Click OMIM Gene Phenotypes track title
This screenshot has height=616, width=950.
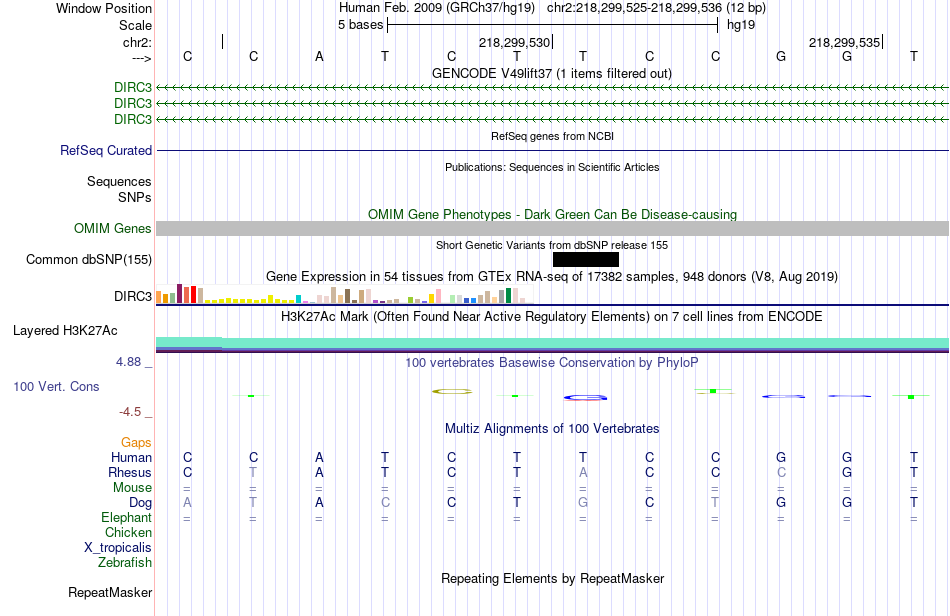(x=553, y=214)
